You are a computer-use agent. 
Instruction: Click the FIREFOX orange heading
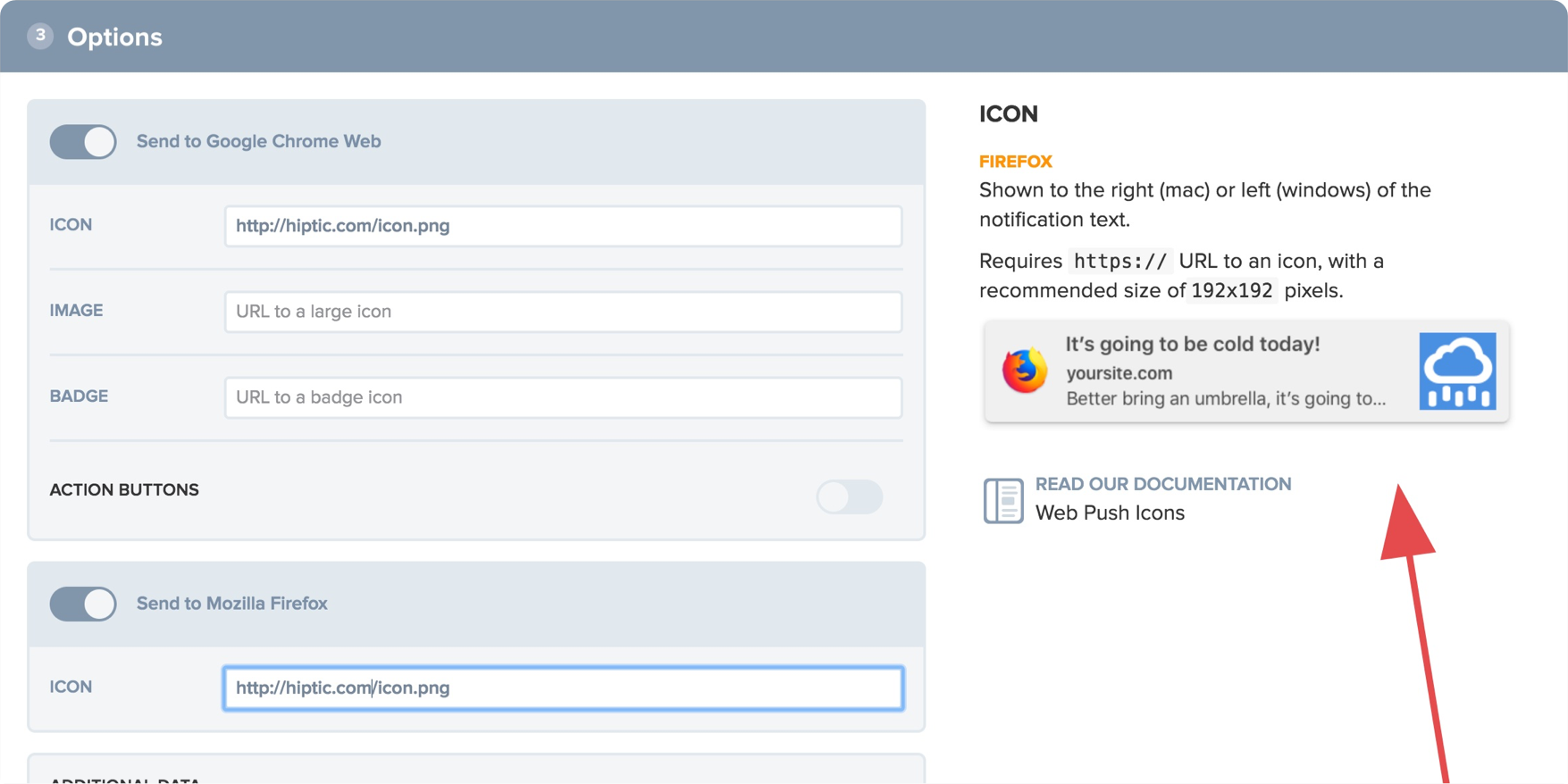(1016, 162)
